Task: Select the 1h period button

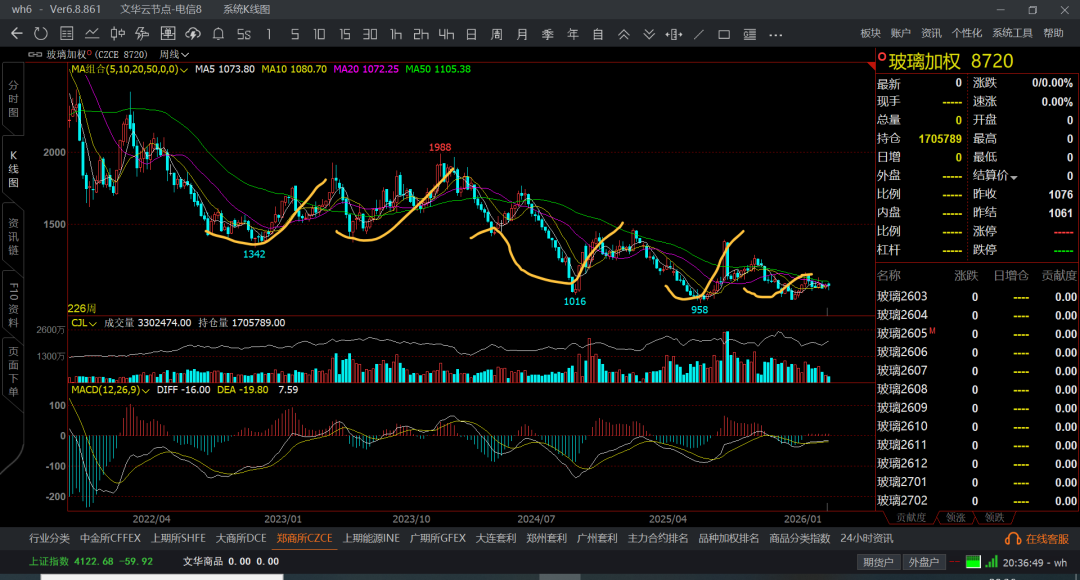Action: pos(396,34)
